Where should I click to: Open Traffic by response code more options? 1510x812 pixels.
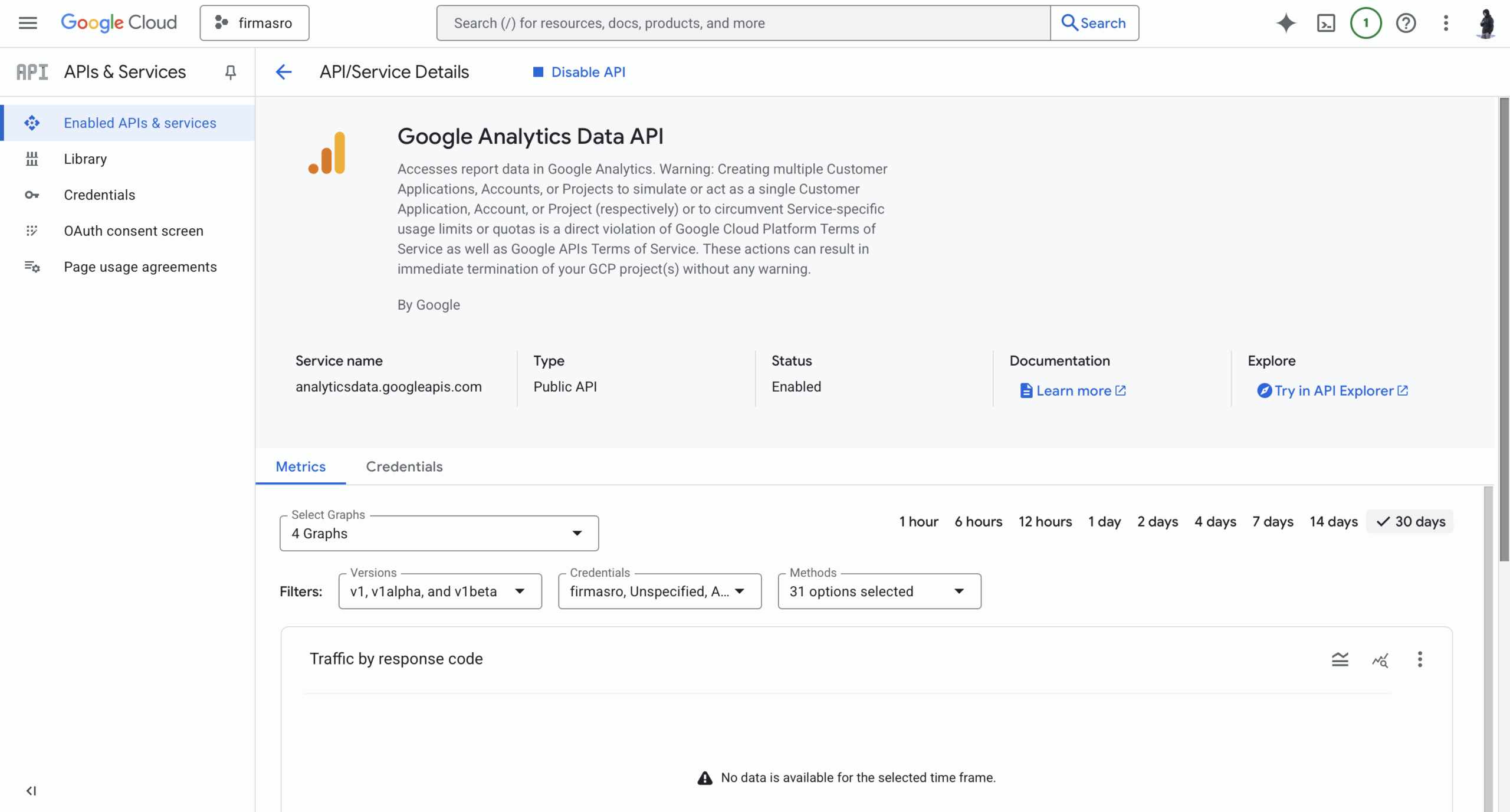click(x=1420, y=659)
